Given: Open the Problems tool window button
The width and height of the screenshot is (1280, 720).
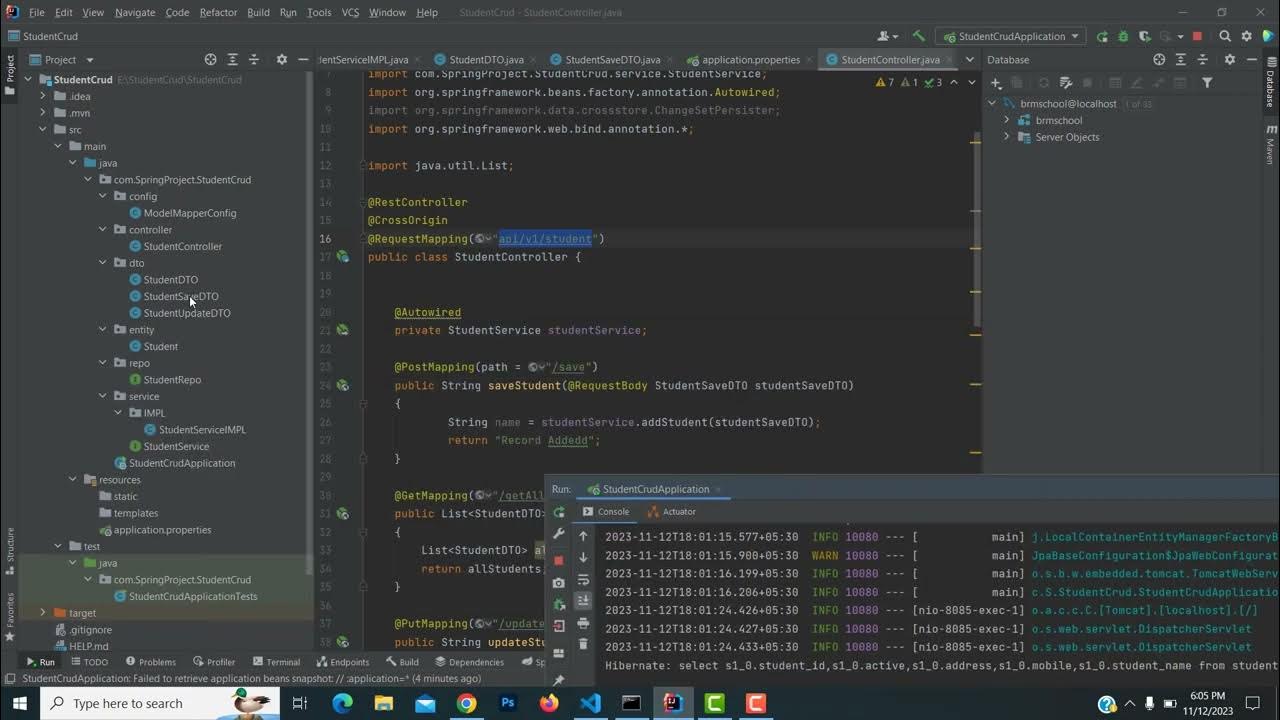Looking at the screenshot, I should click(x=150, y=662).
